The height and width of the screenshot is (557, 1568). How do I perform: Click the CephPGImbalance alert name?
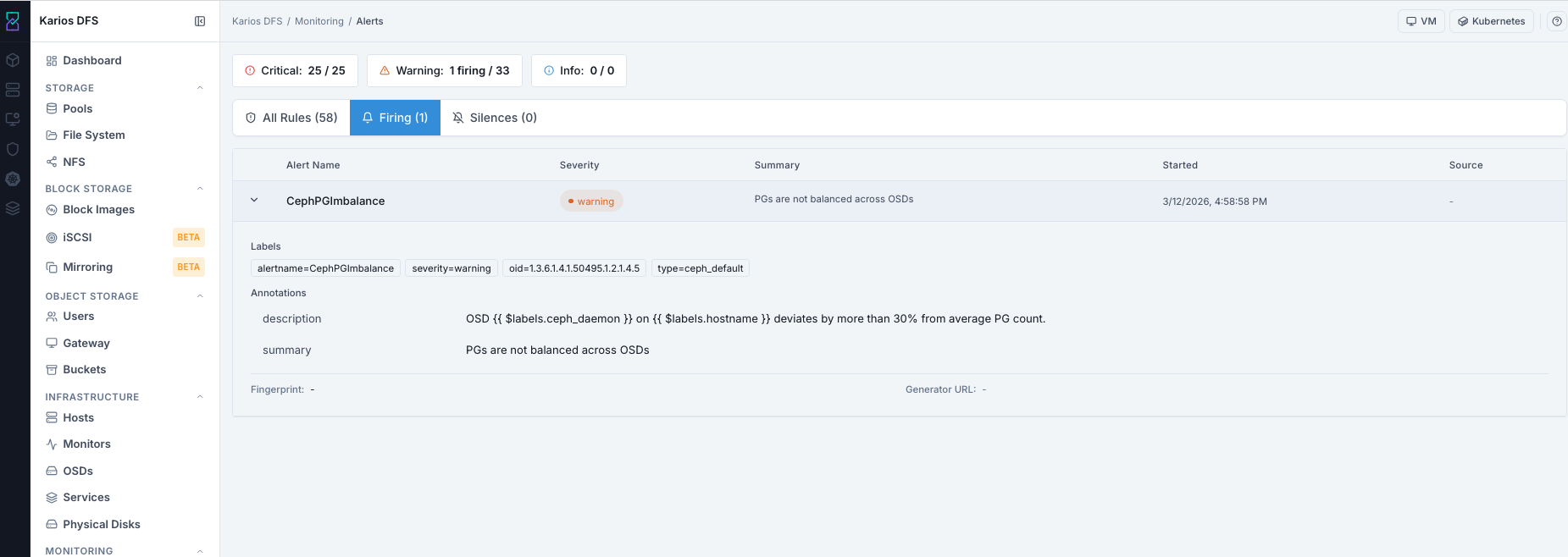335,201
